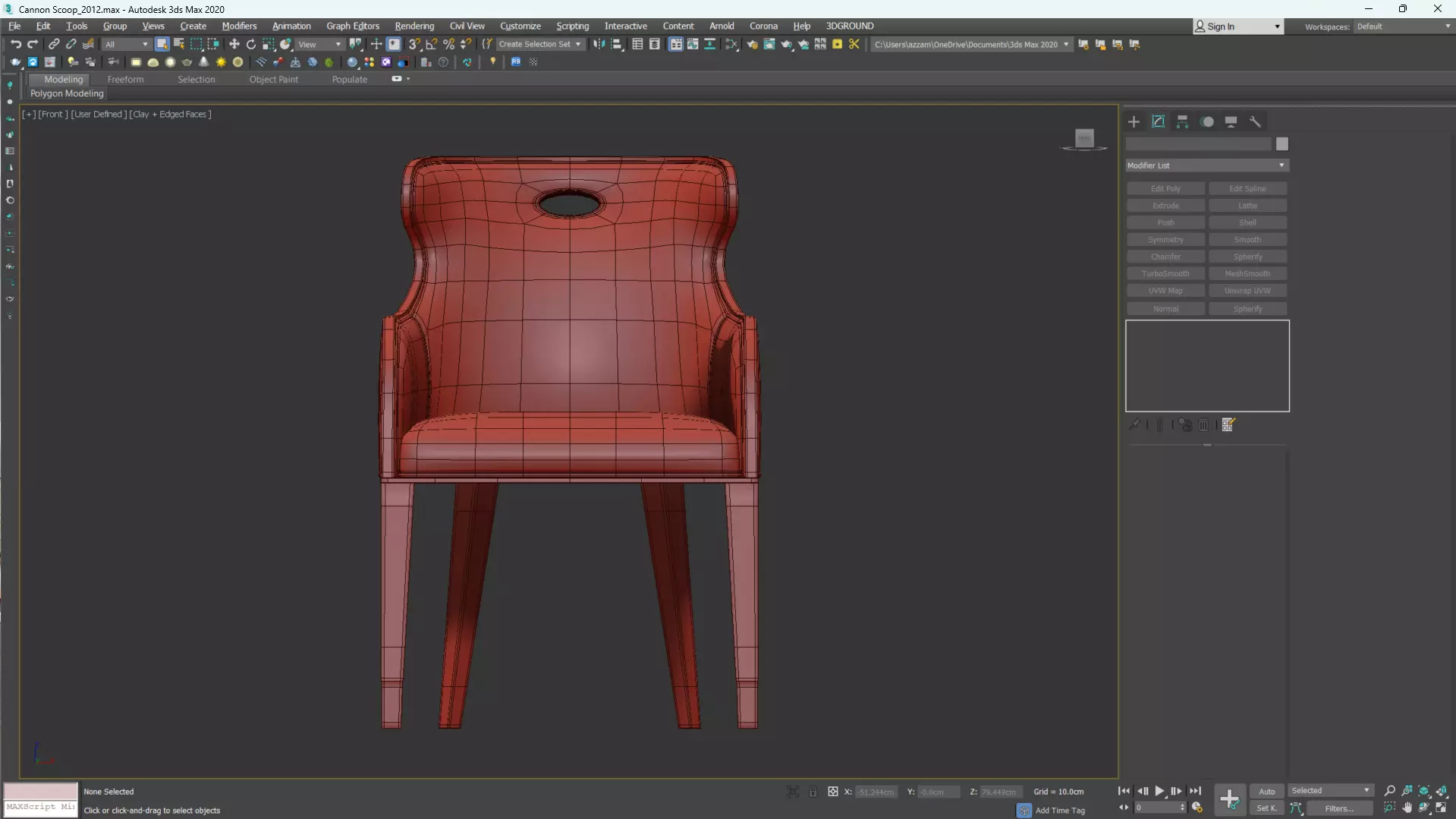Click the Unwrap UVW modifier button

coord(1247,291)
